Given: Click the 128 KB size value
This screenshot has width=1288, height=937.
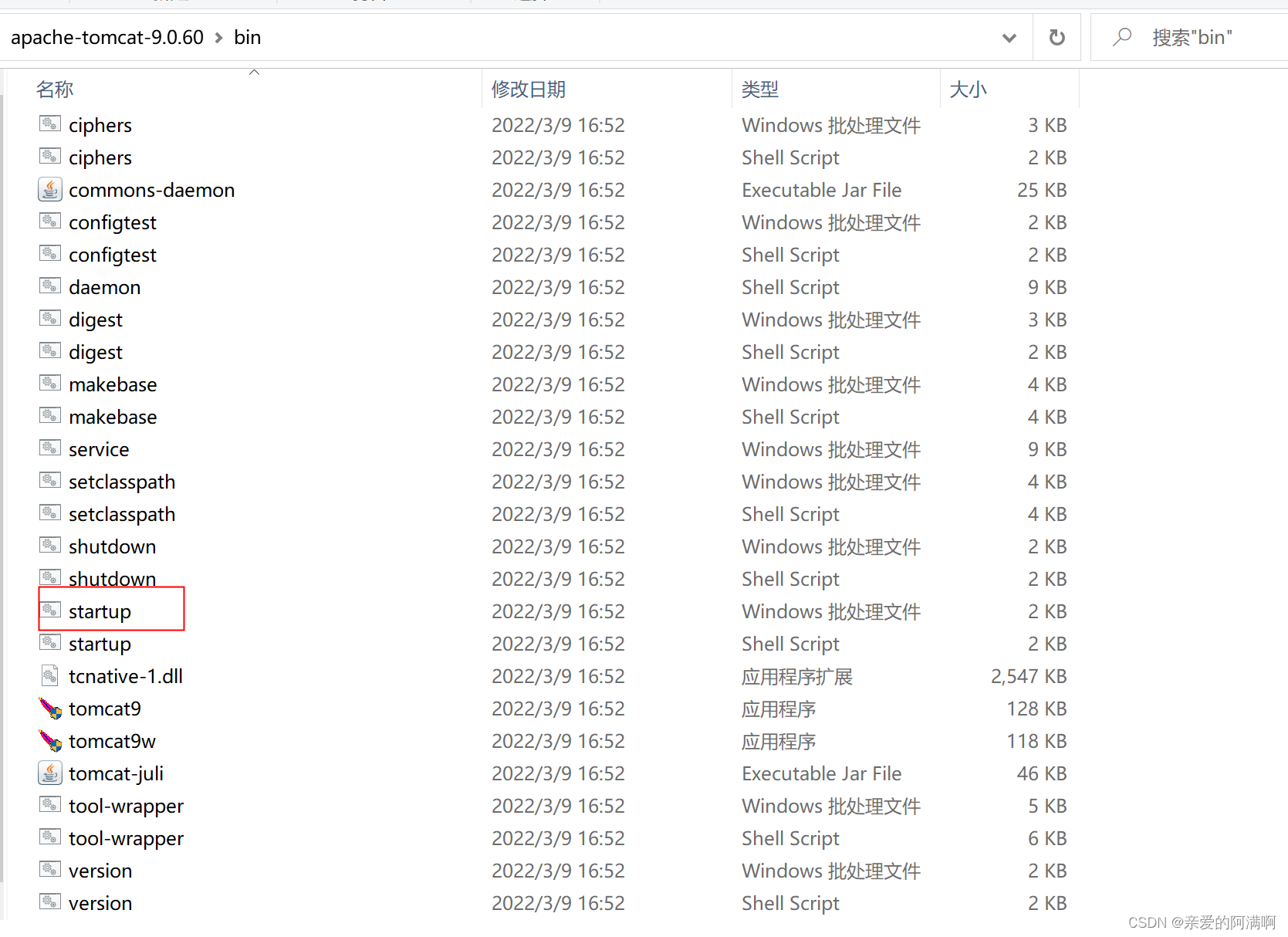Looking at the screenshot, I should coord(1037,709).
